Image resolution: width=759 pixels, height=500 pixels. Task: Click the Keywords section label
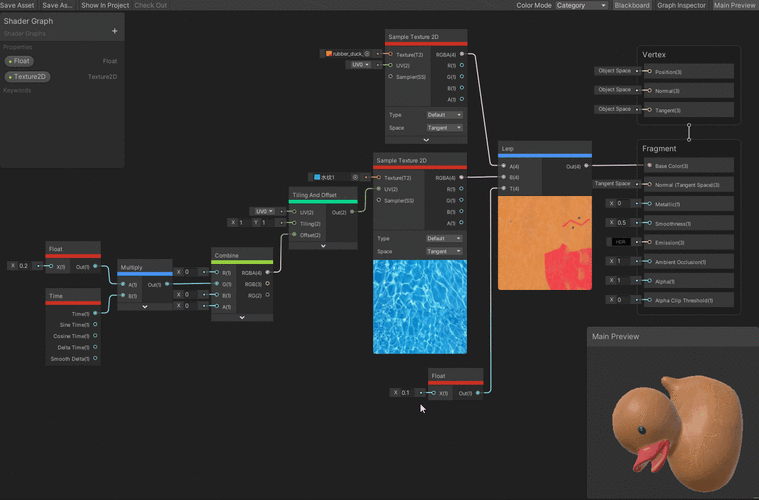tap(17, 91)
